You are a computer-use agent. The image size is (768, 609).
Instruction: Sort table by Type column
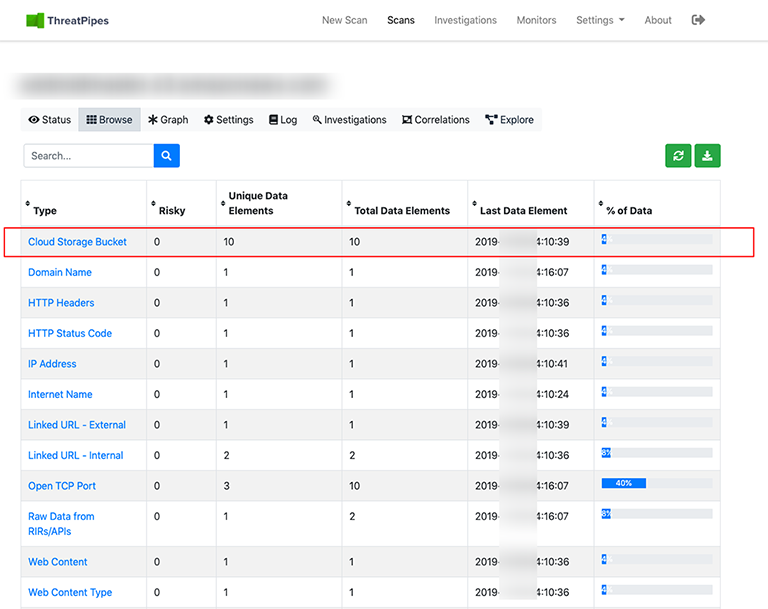(x=44, y=211)
